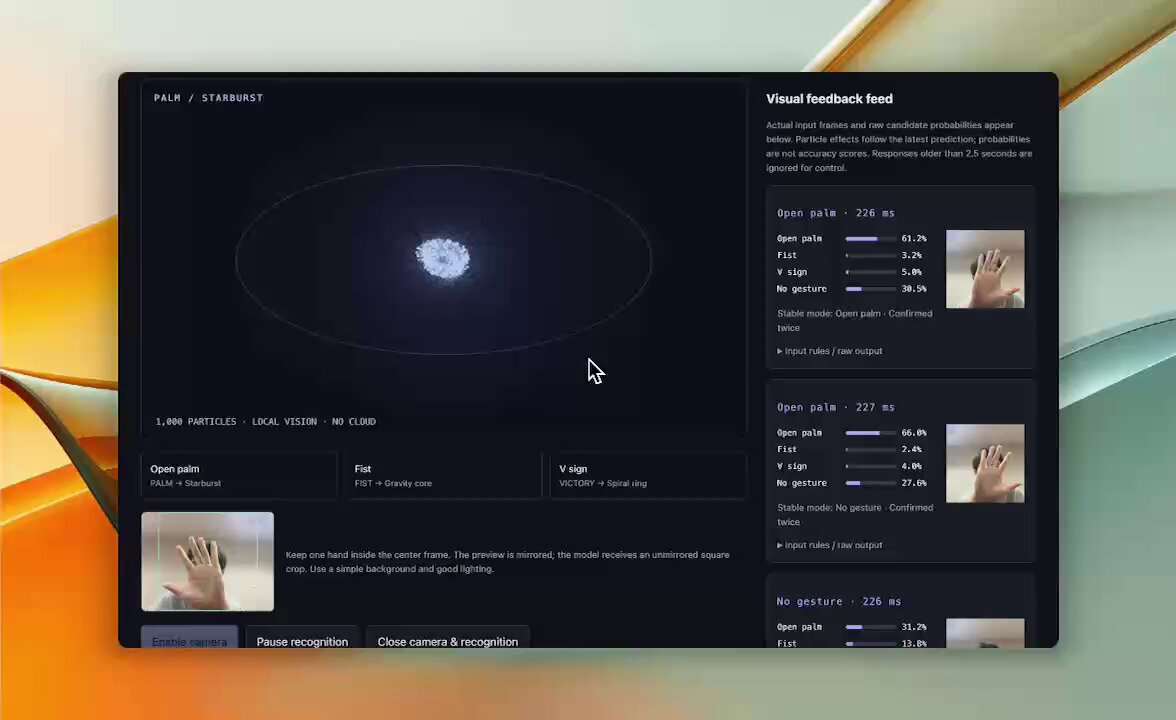Expand Input rules under 227 ms card
Viewport: 1176px width, 720px height.
830,545
